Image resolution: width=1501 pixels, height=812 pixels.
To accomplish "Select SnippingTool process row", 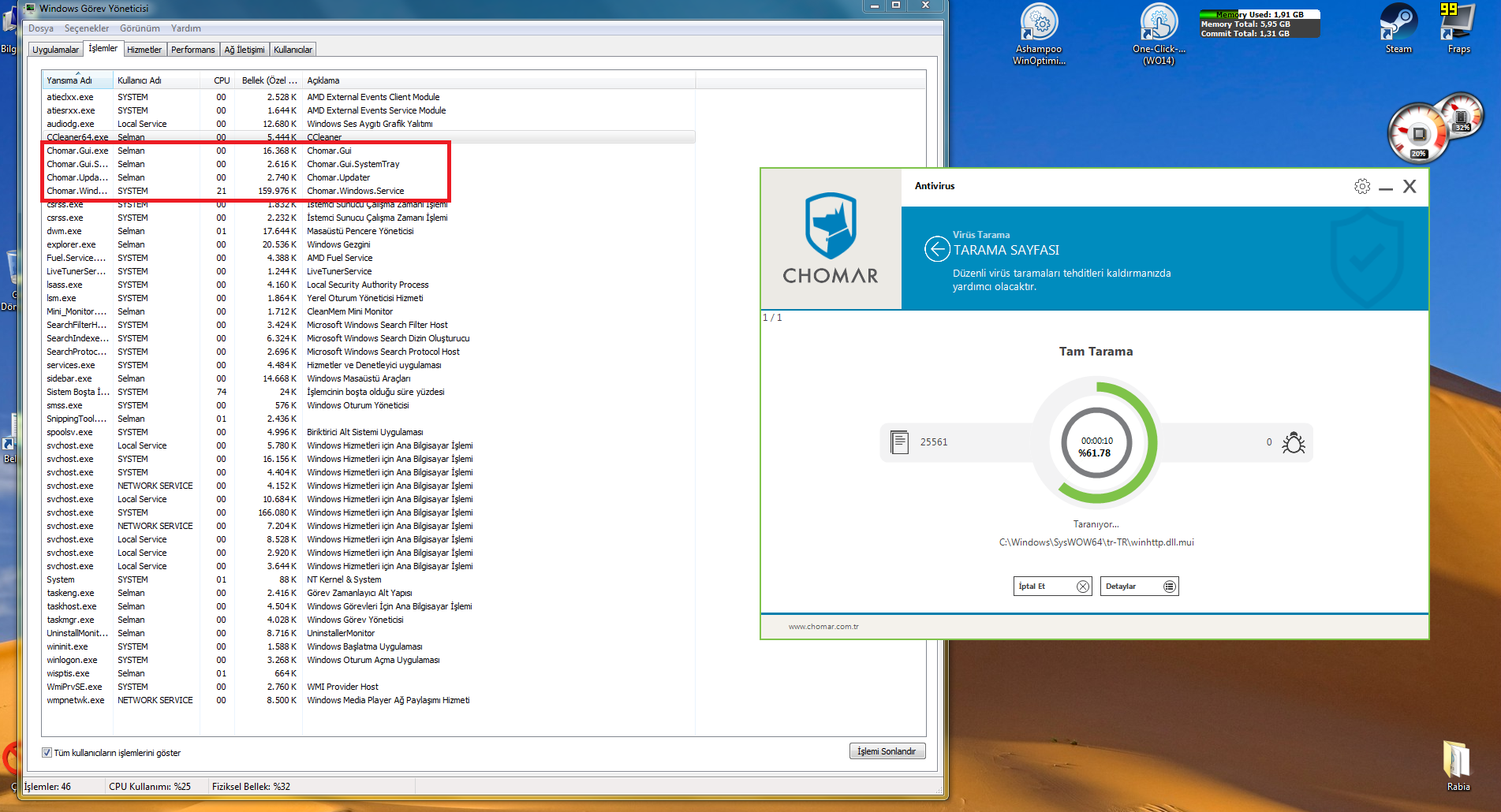I will (368, 419).
